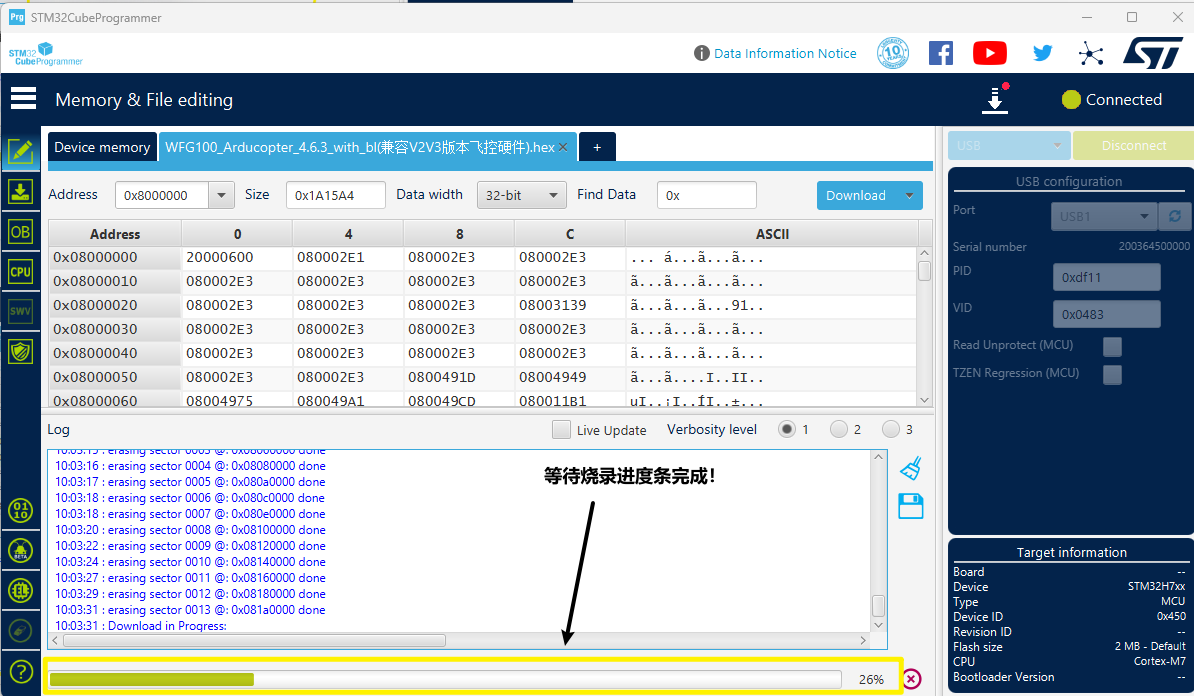Open the security shield panel icon
Image resolution: width=1194 pixels, height=696 pixels.
coord(21,351)
